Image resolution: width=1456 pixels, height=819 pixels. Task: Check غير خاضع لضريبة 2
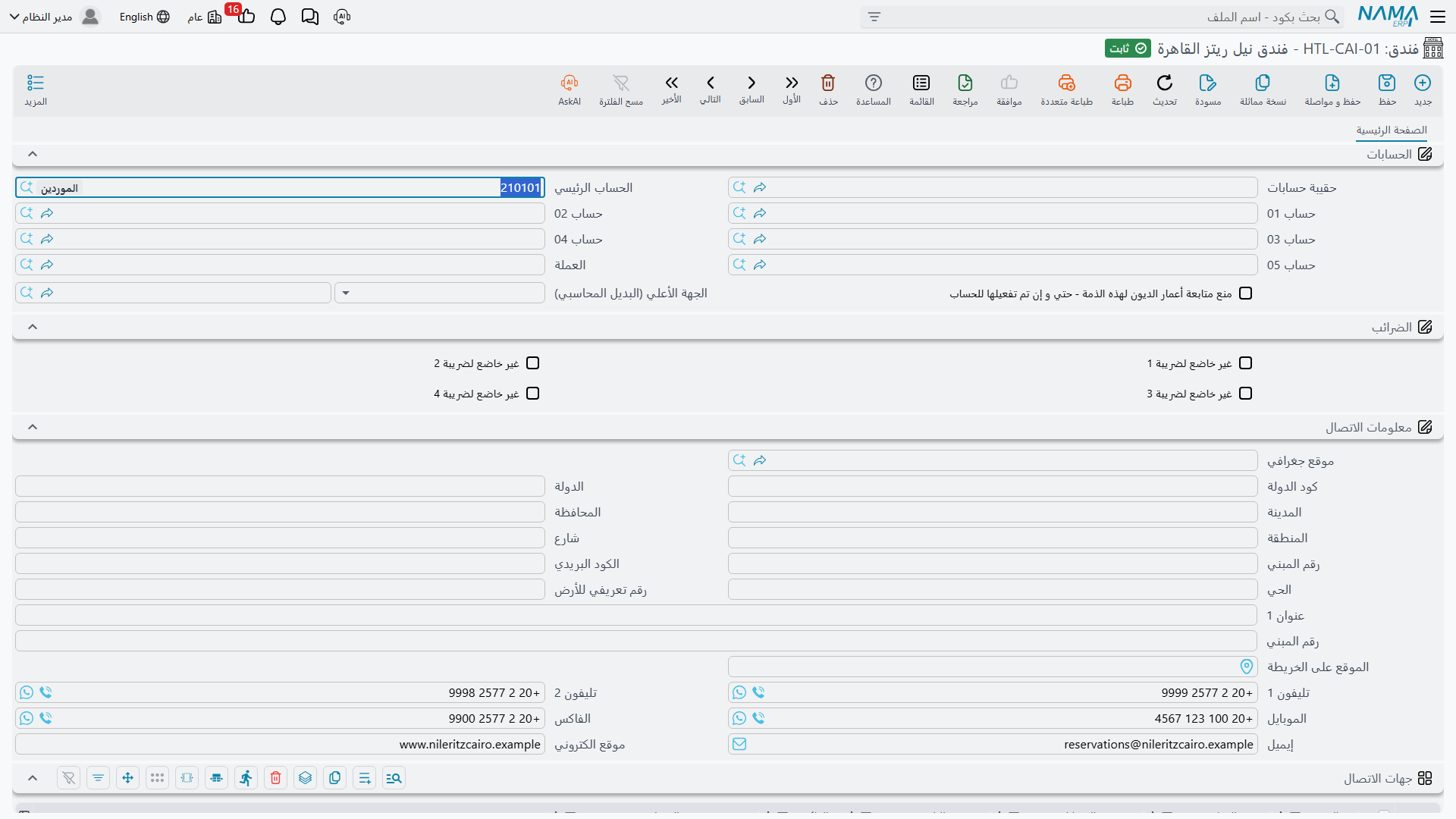click(x=532, y=363)
